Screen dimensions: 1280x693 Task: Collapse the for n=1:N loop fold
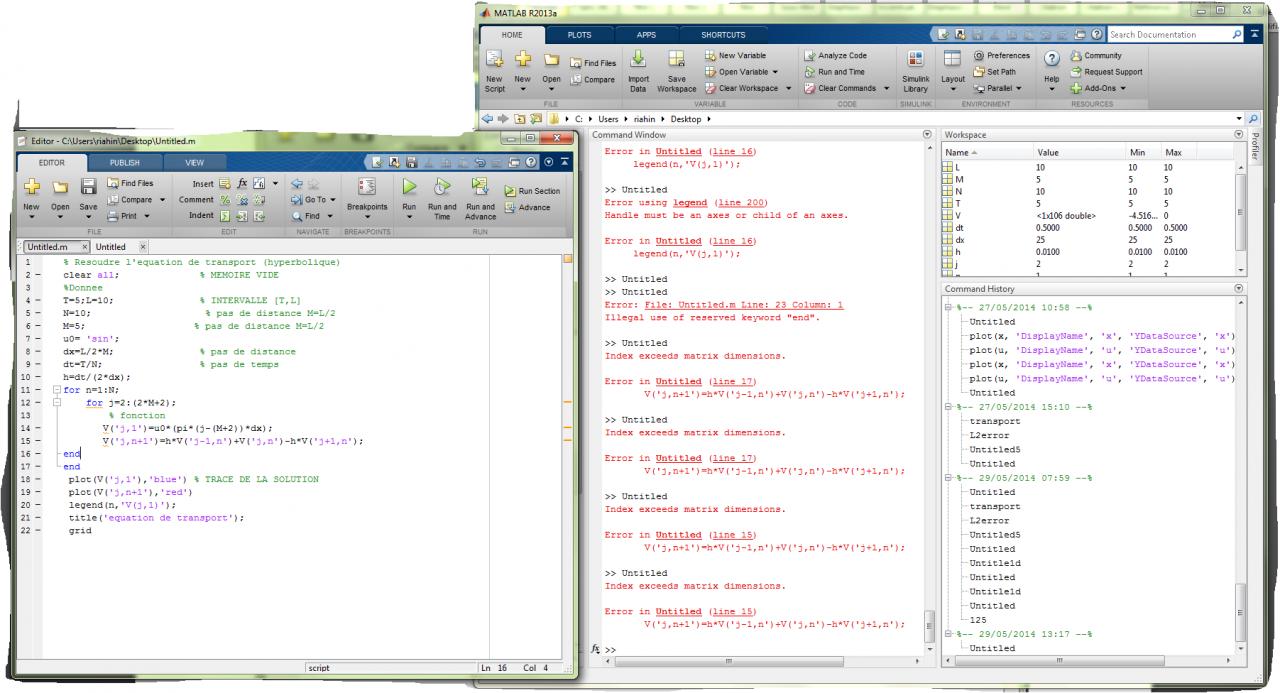56,389
